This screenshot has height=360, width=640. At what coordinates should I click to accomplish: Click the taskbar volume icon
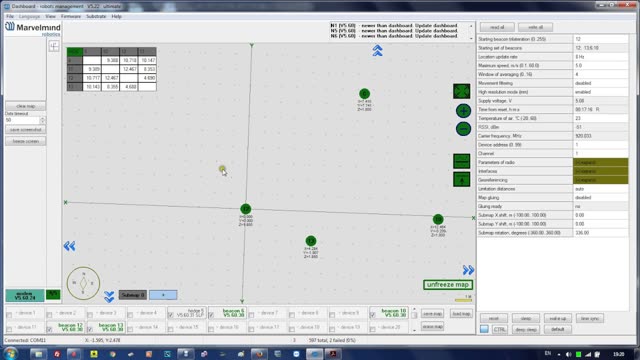(x=569, y=354)
